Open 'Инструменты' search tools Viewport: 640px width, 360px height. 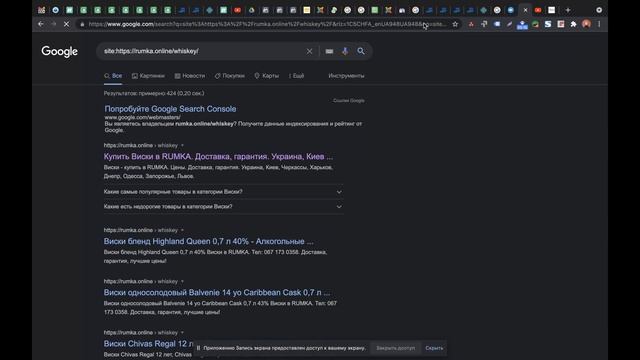pyautogui.click(x=346, y=76)
